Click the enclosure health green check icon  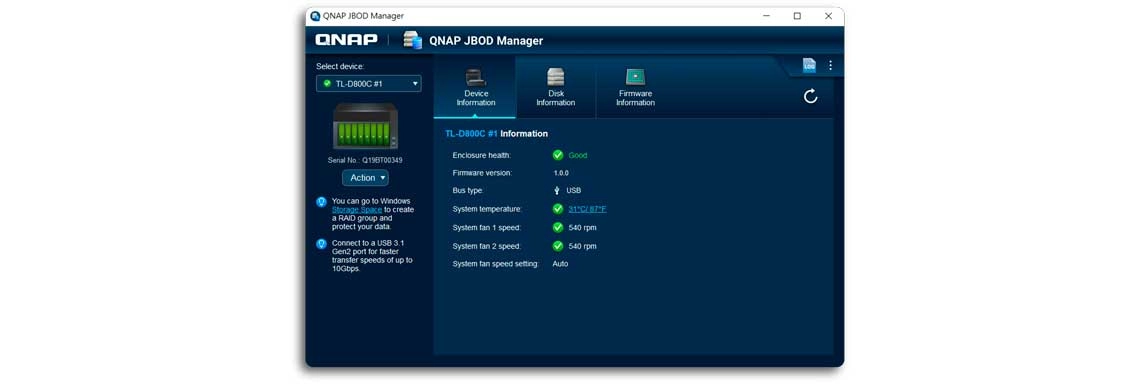(558, 155)
